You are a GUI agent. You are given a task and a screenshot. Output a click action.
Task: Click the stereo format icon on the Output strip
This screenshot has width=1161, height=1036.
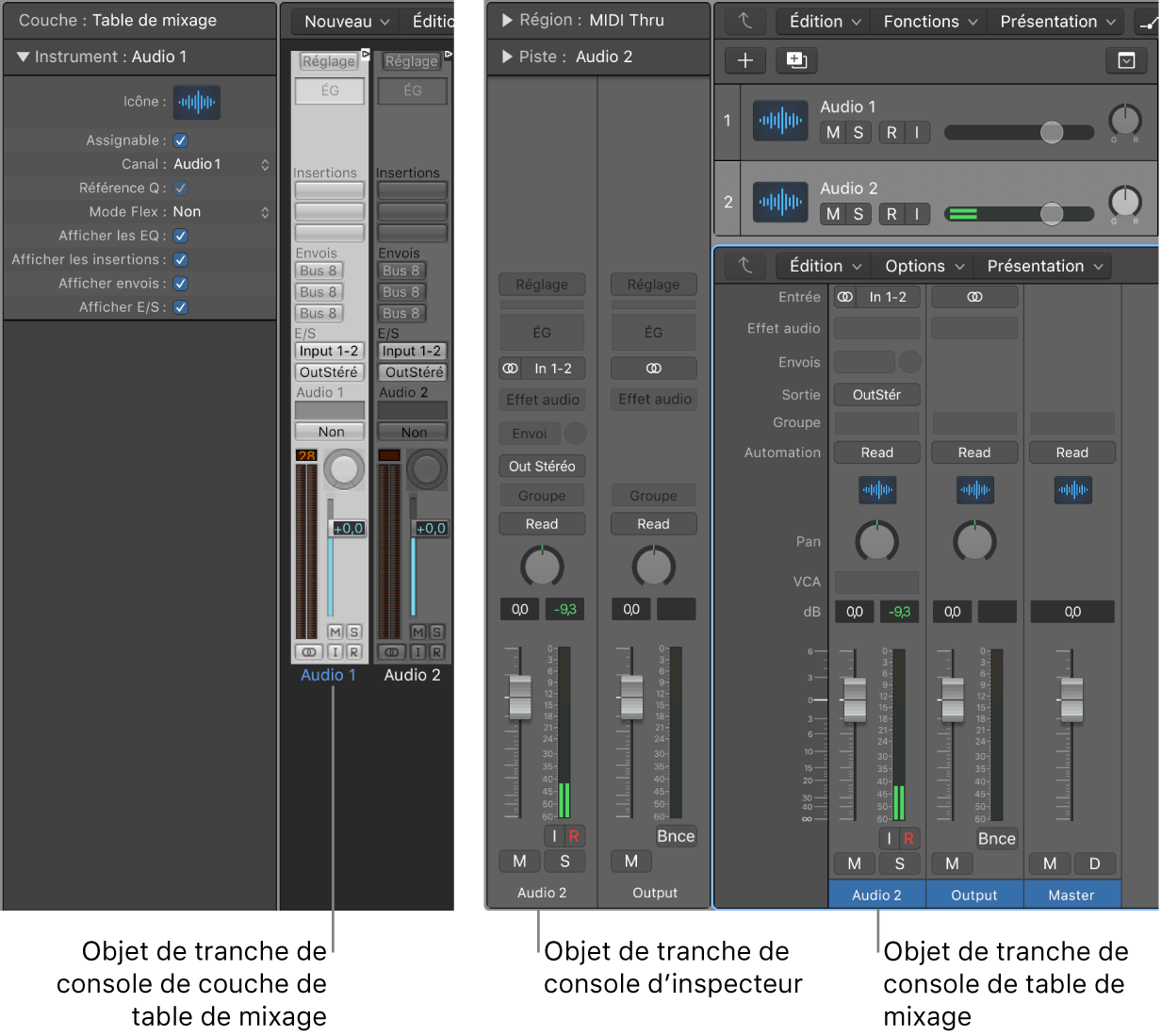pos(974,297)
